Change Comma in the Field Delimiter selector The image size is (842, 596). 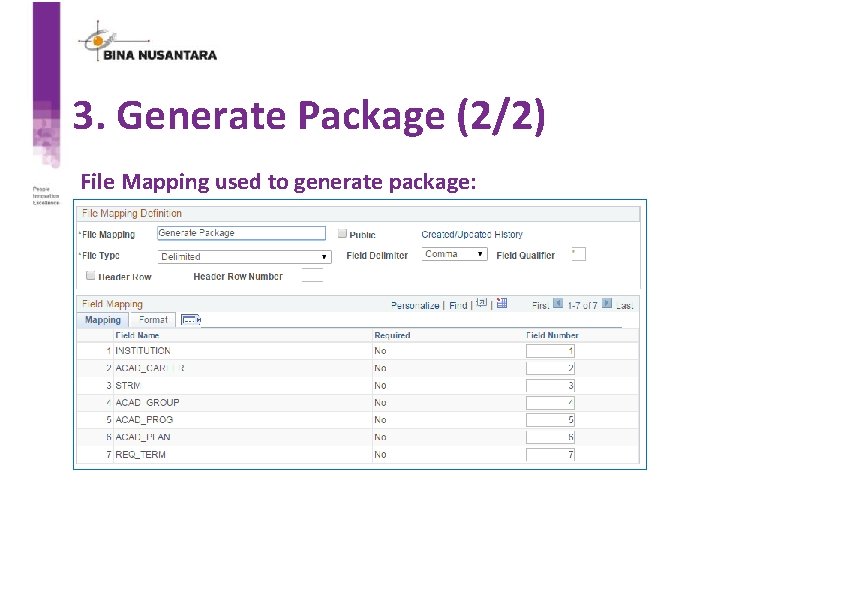pyautogui.click(x=453, y=256)
